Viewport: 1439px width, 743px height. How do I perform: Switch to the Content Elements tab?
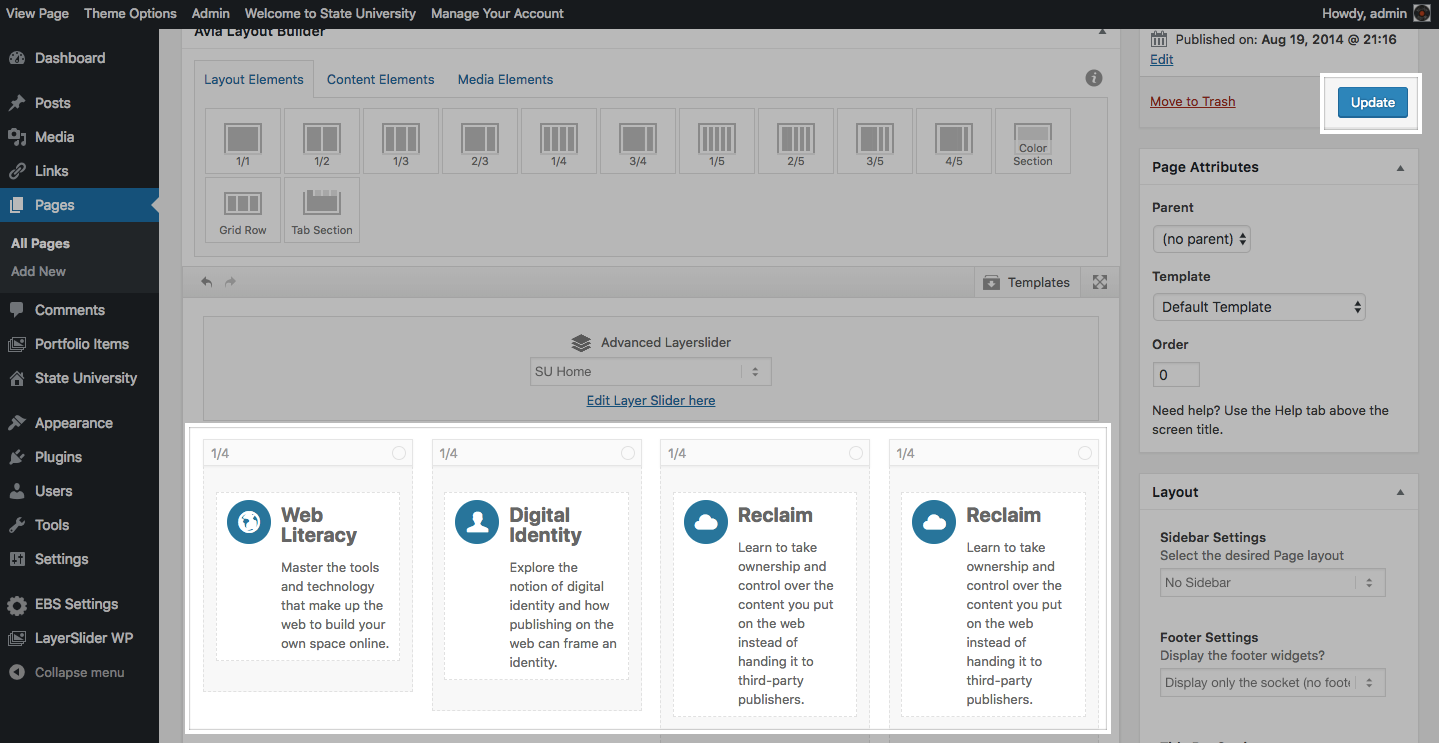[x=380, y=79]
